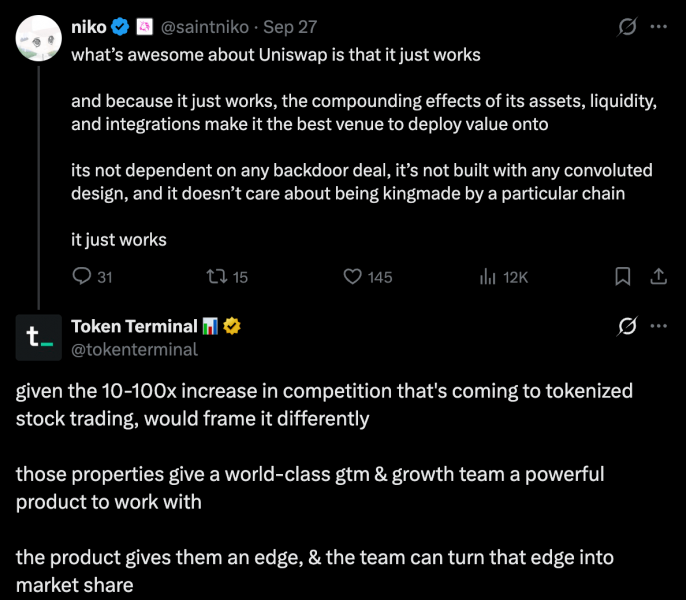Screen dimensions: 686x600
Task: Click niko's pink affiliate badge icon
Action: [144, 27]
